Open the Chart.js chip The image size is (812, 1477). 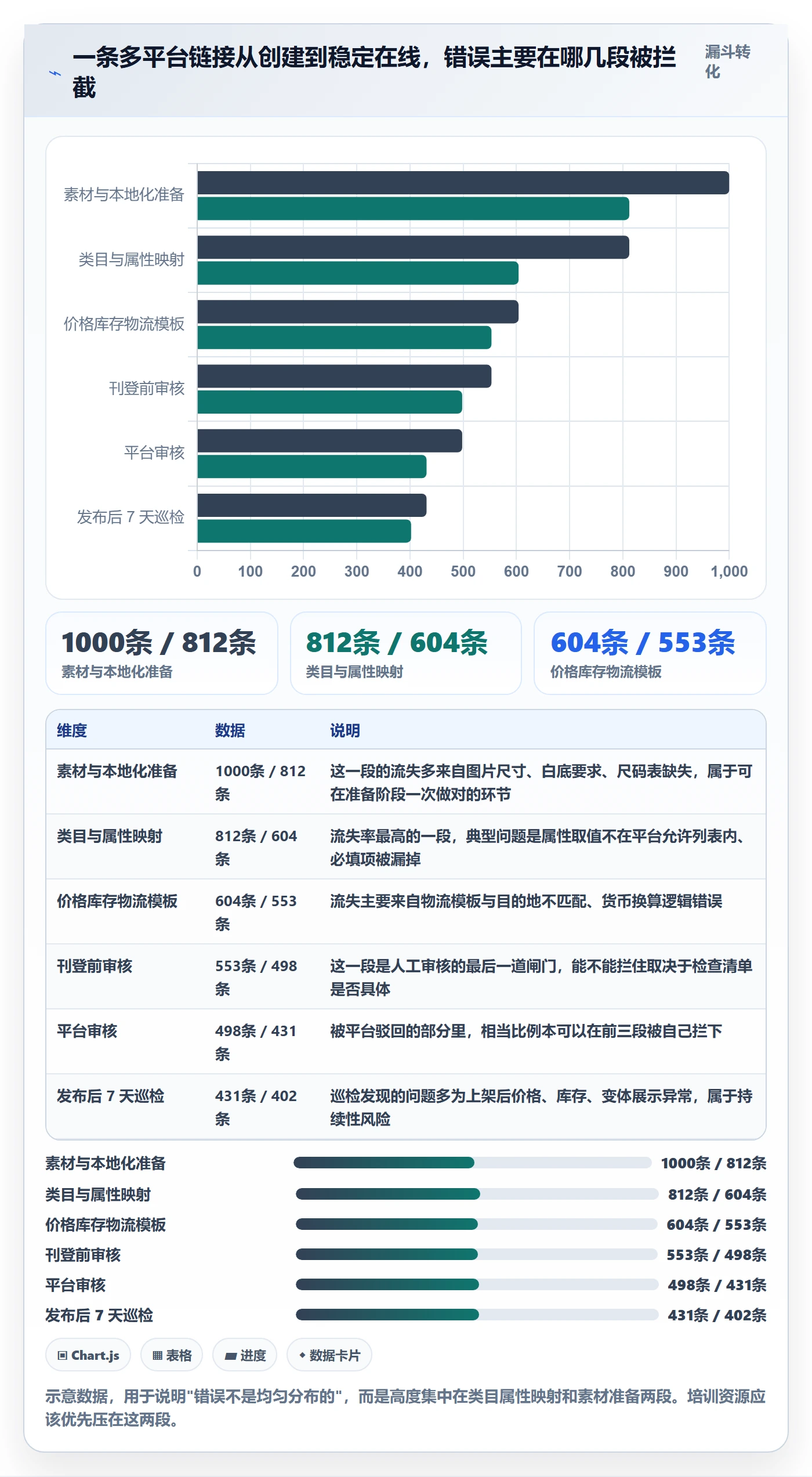(88, 1355)
